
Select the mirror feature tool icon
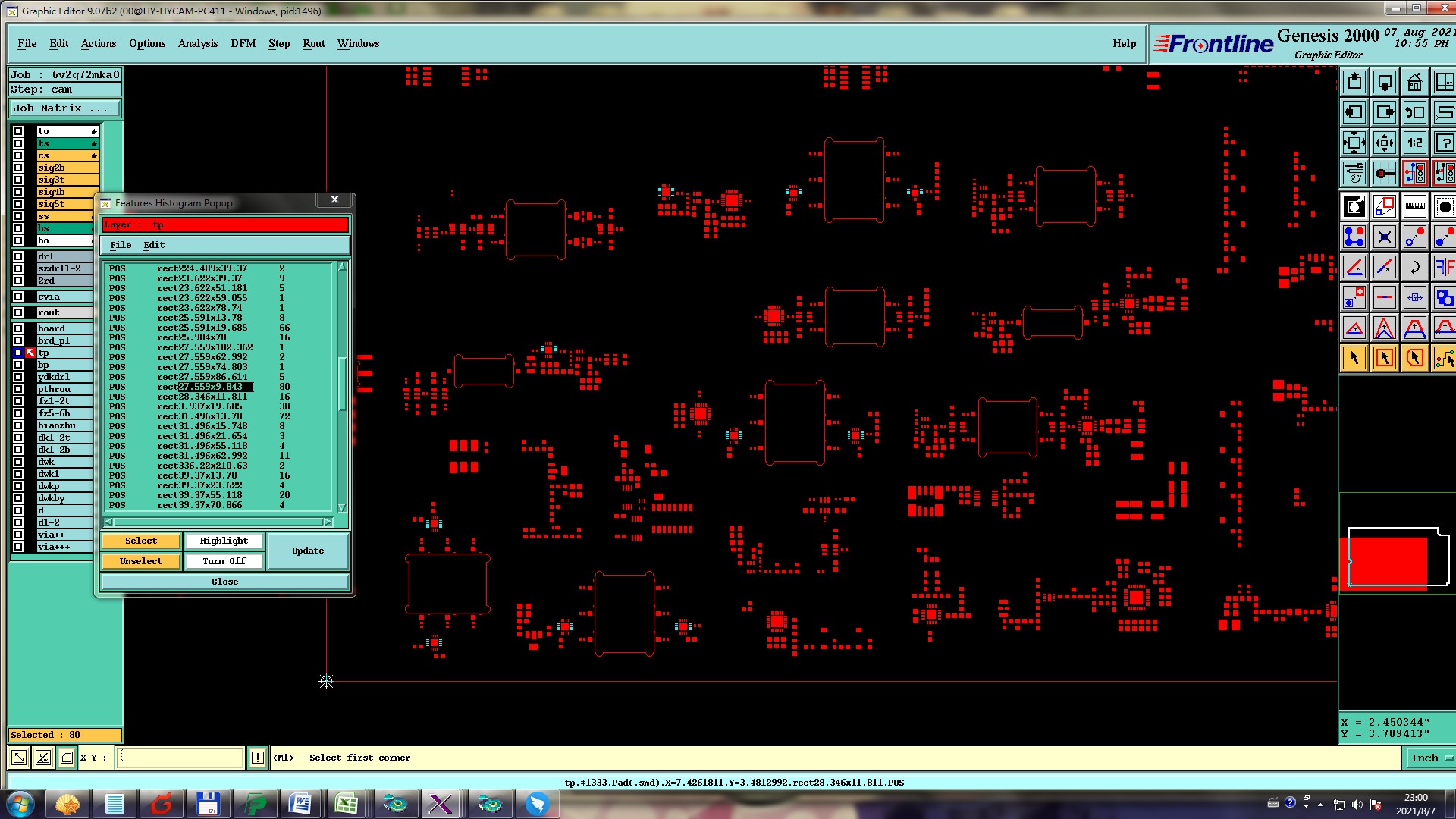tap(1445, 267)
